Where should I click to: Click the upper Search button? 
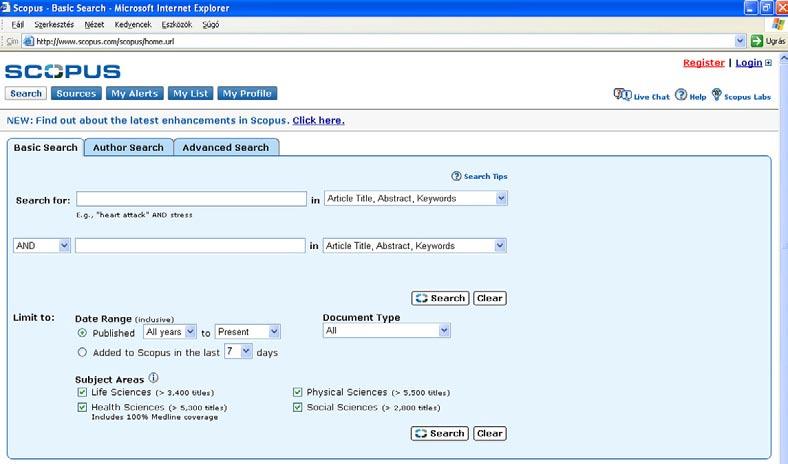(440, 298)
